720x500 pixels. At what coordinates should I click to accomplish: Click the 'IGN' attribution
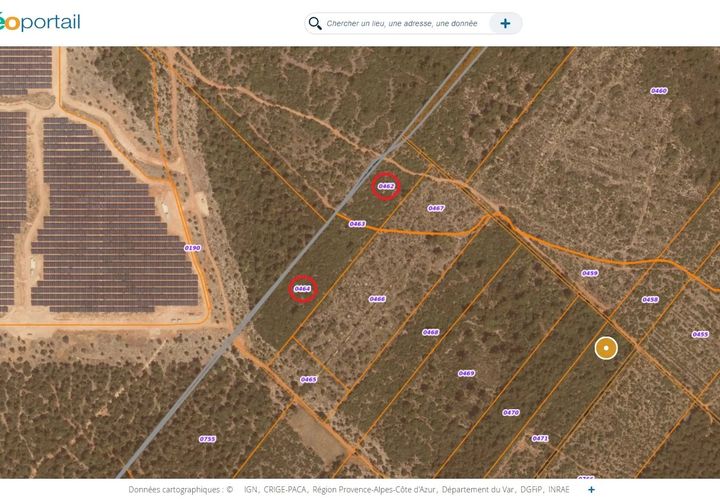tap(251, 489)
